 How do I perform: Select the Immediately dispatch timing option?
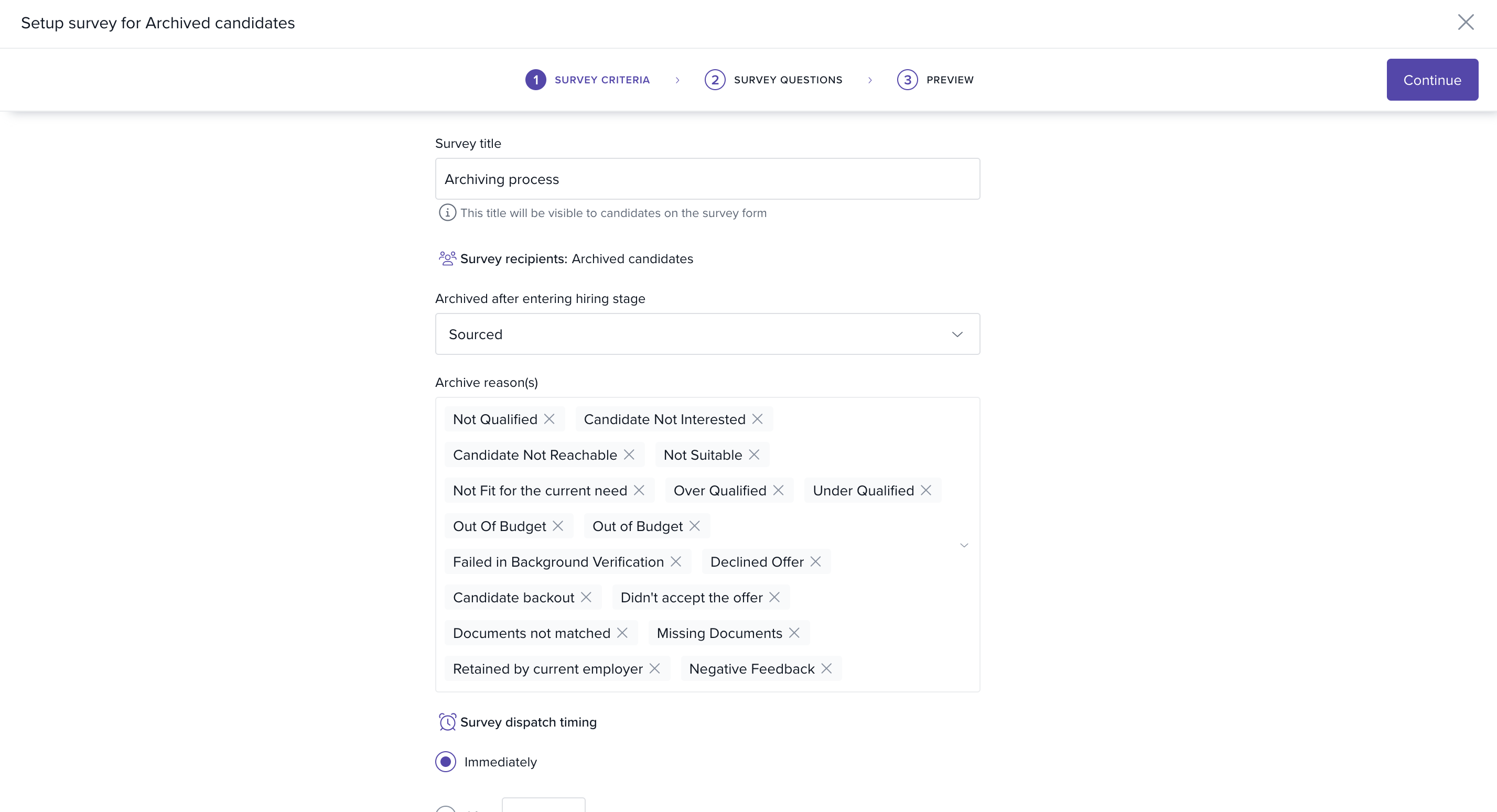tap(446, 762)
